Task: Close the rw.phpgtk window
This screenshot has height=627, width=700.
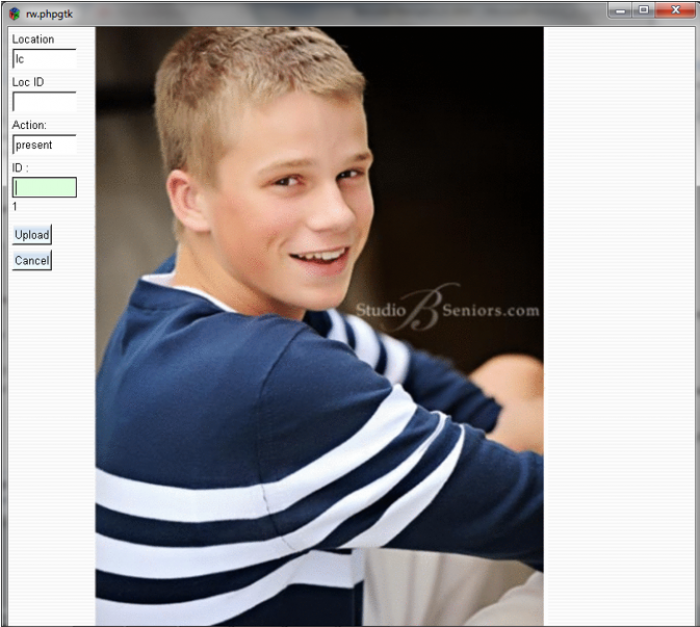Action: click(675, 10)
